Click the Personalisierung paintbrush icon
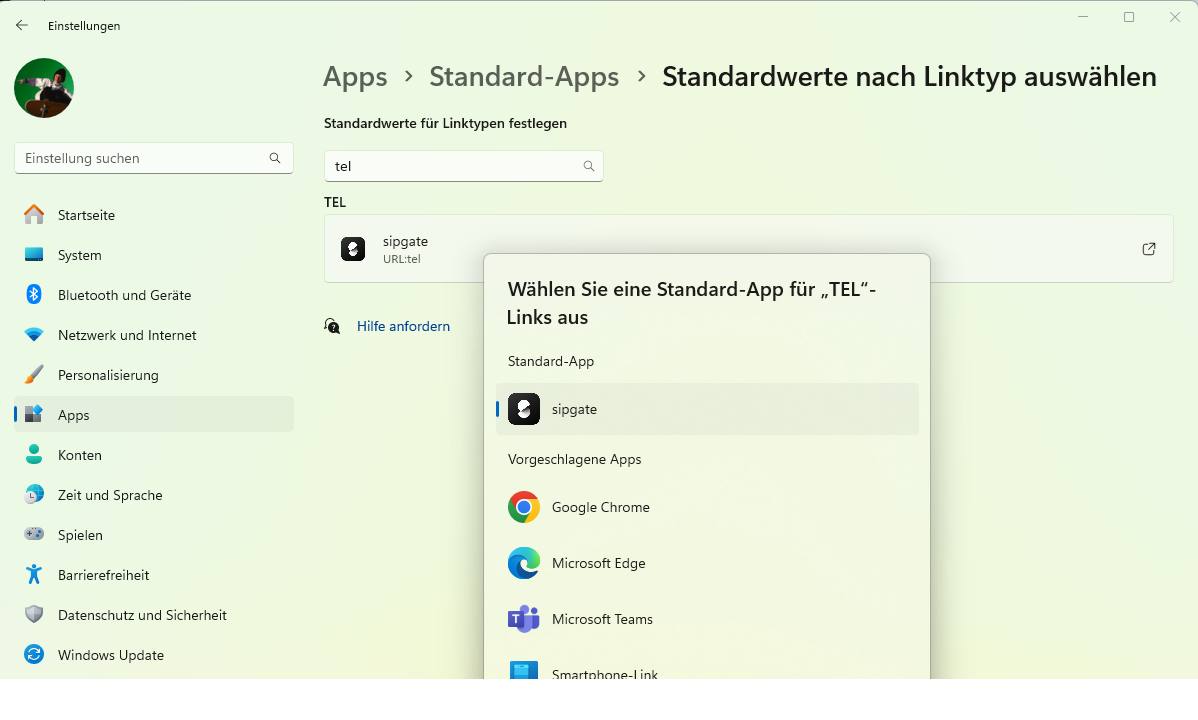Image resolution: width=1198 pixels, height=720 pixels. click(34, 375)
